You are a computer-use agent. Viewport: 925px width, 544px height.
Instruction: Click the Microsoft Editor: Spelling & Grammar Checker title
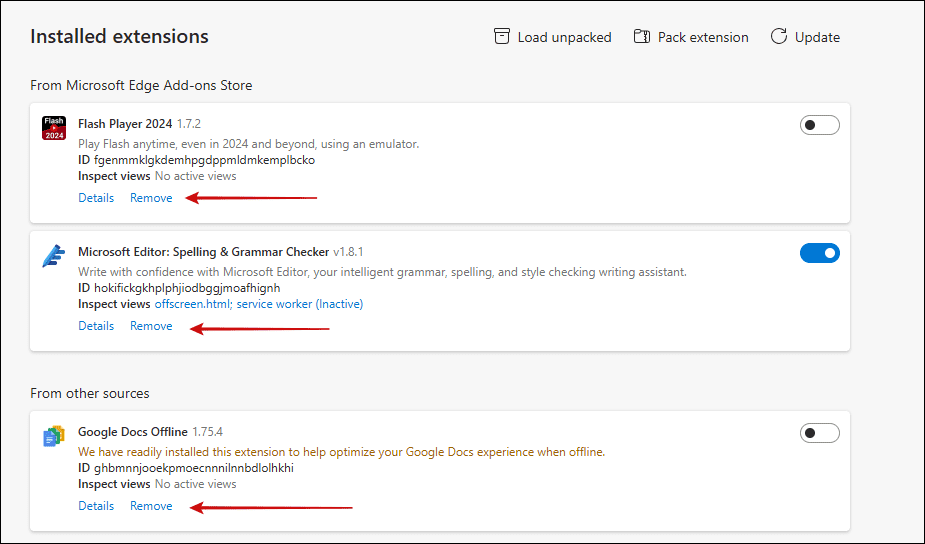tap(204, 252)
